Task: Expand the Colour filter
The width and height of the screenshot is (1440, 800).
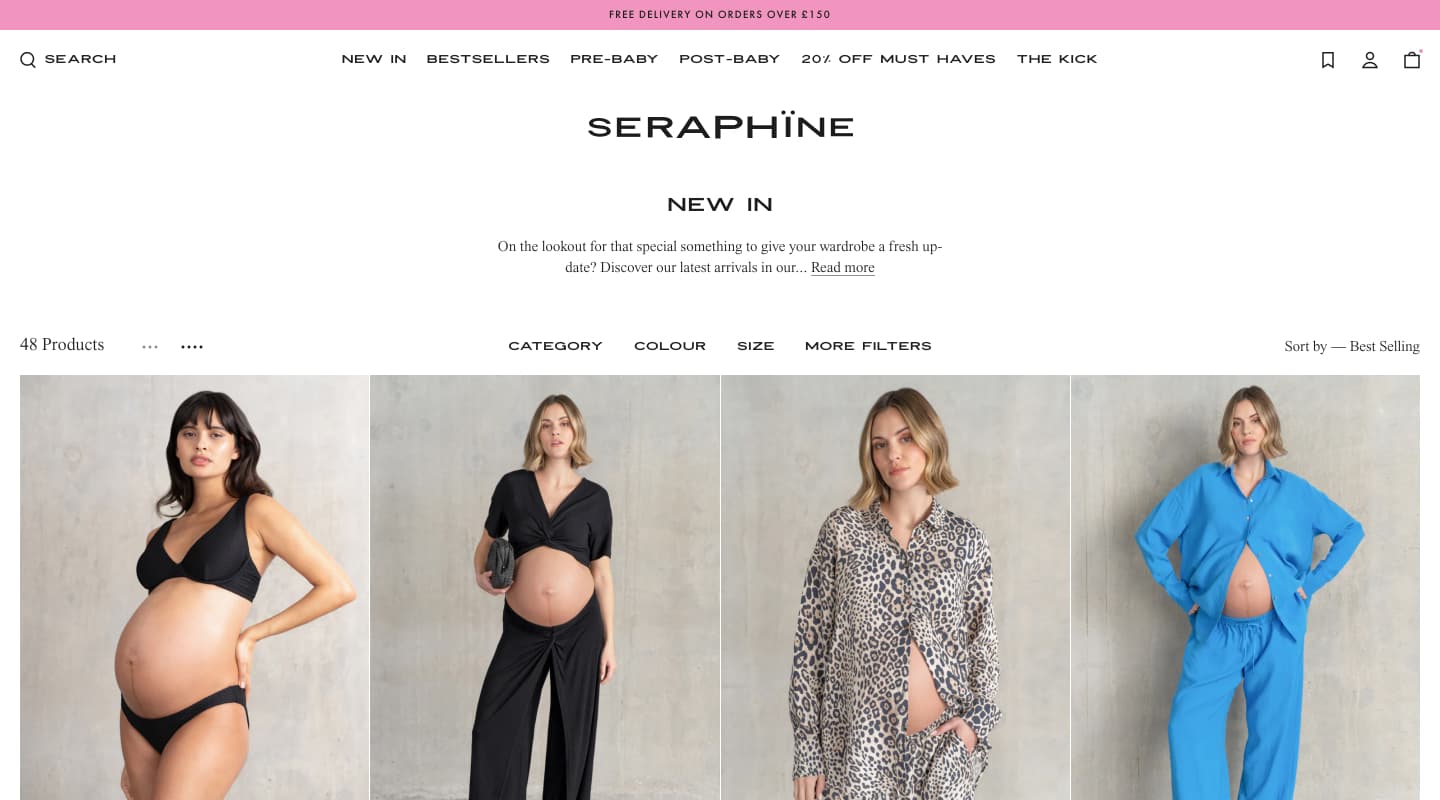Action: [x=670, y=346]
